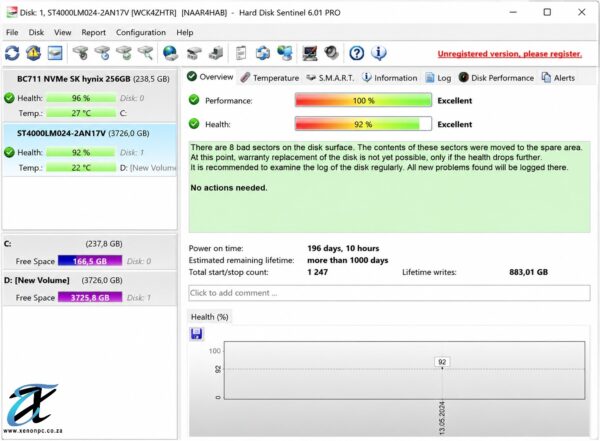The image size is (600, 441).
Task: Maximize the Hard Disk Sentinel window
Action: point(547,12)
